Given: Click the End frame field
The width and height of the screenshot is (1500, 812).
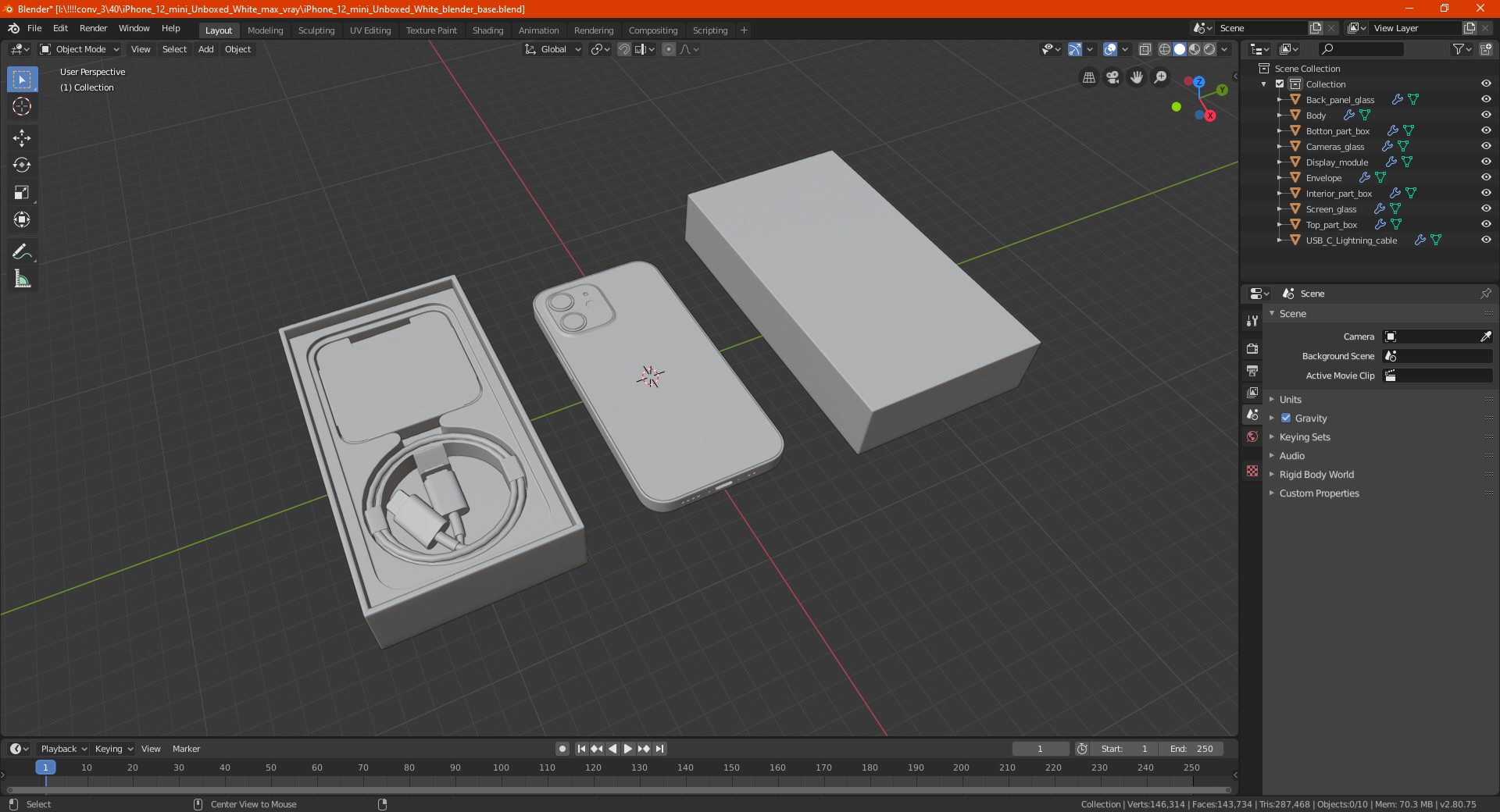Looking at the screenshot, I should 1191,749.
